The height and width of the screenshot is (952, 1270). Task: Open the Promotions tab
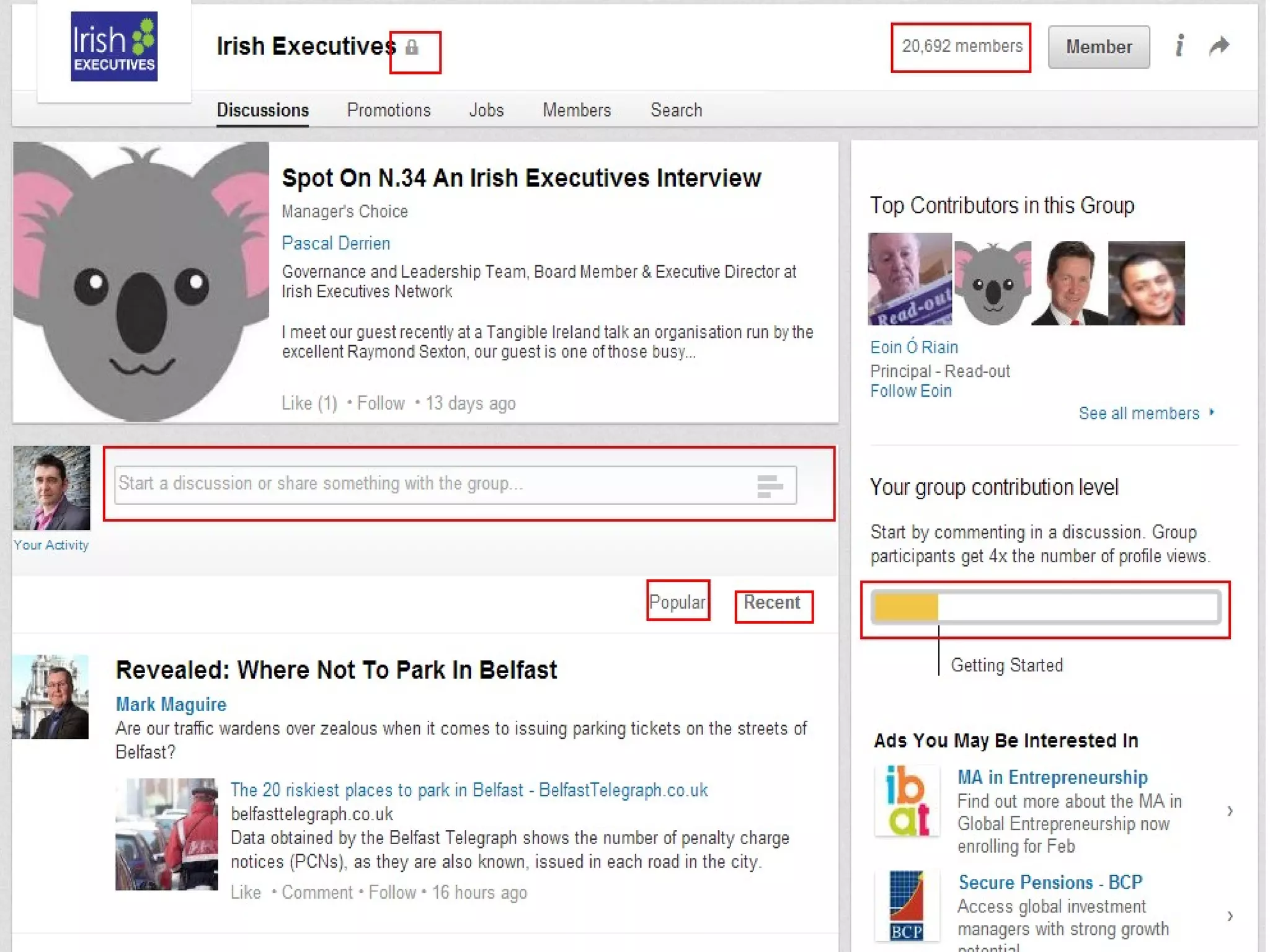[x=389, y=110]
